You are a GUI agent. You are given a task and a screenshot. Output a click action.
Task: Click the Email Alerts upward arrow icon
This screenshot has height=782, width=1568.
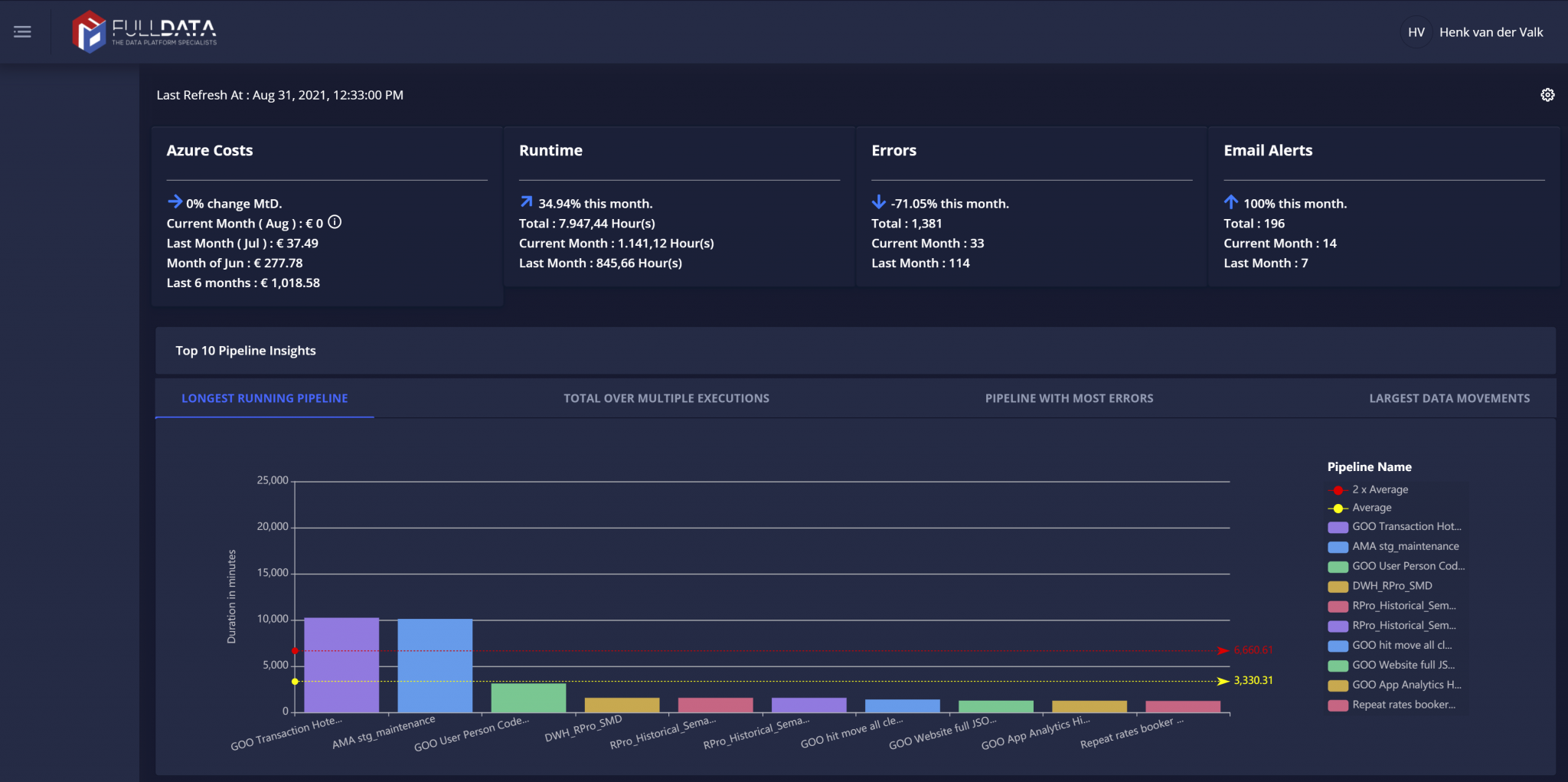[1231, 202]
